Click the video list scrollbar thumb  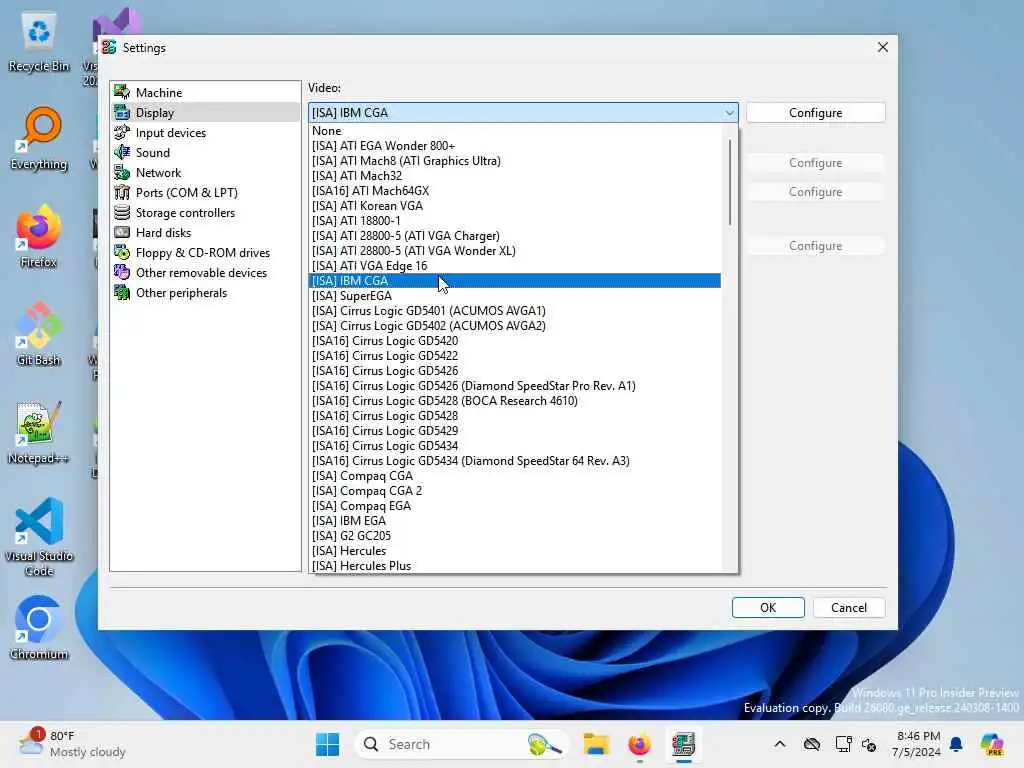(729, 183)
